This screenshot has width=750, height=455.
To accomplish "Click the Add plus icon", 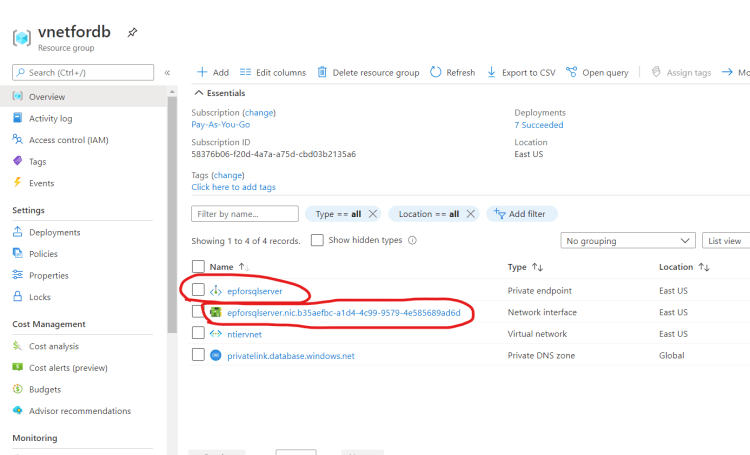I will pyautogui.click(x=202, y=72).
